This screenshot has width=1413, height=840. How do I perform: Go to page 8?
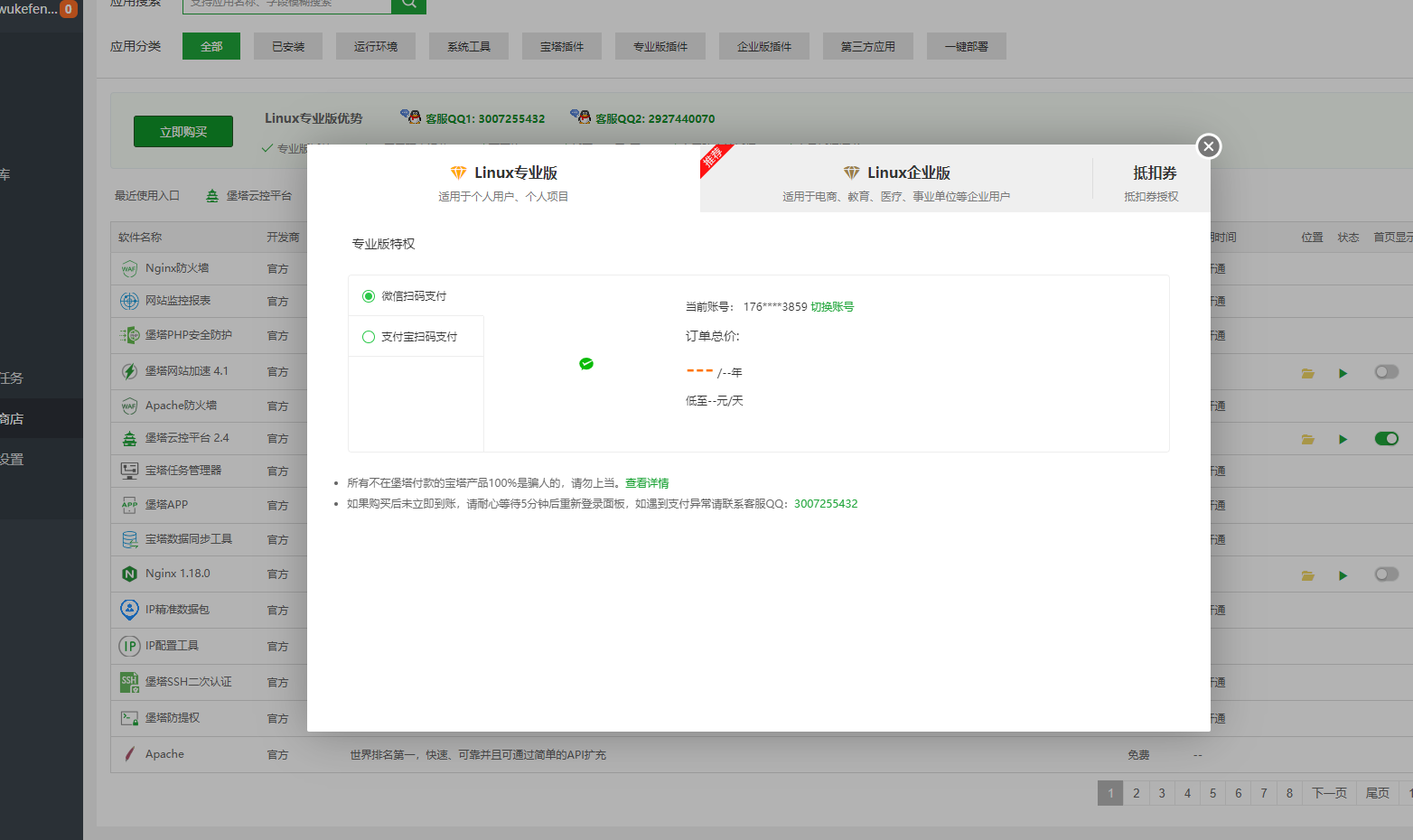click(1289, 793)
